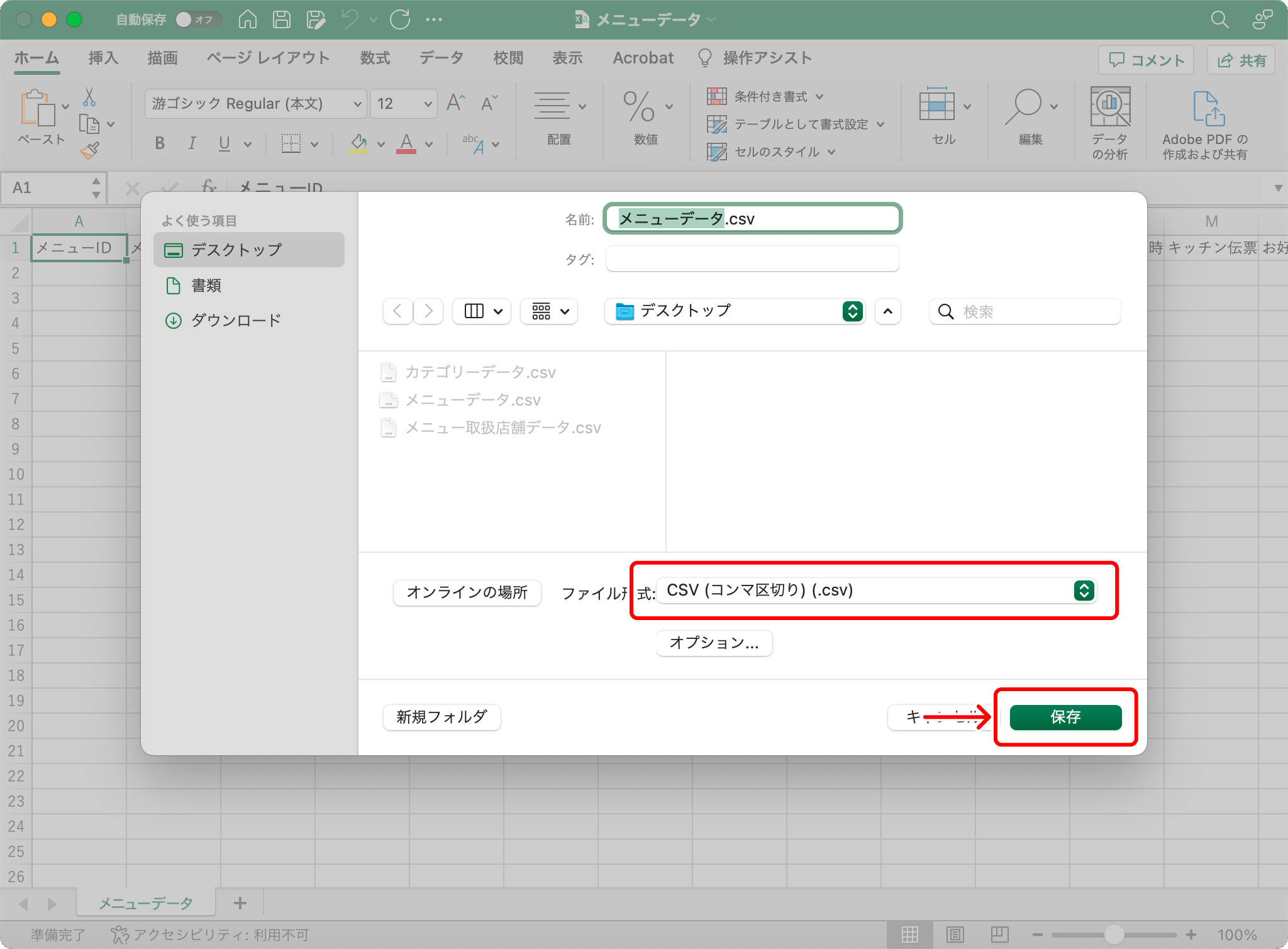The width and height of the screenshot is (1288, 949).
Task: Open the font size dropdown
Action: point(428,104)
